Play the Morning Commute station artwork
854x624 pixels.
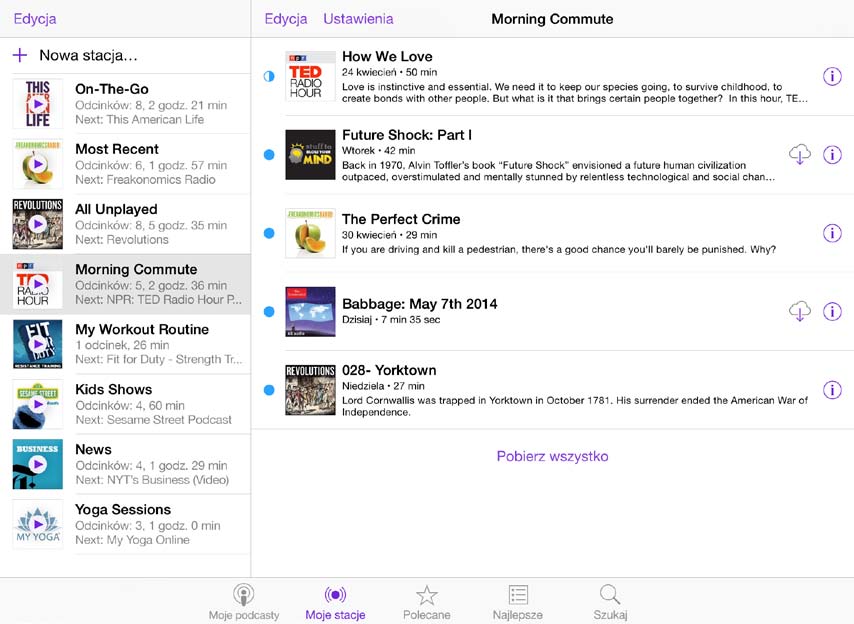[x=38, y=284]
